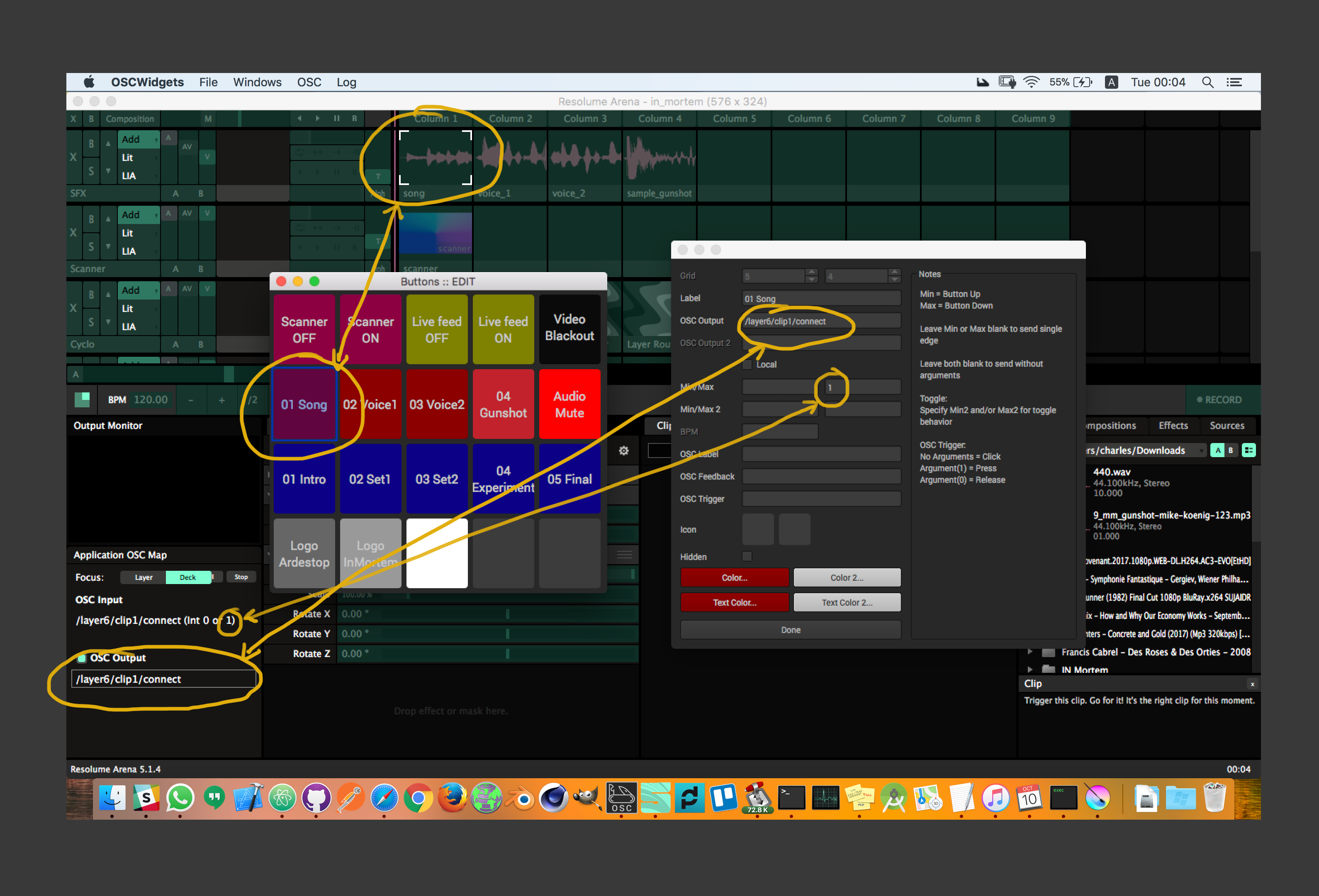
Task: Open Scanner layer LIA dropdown
Action: tap(139, 251)
